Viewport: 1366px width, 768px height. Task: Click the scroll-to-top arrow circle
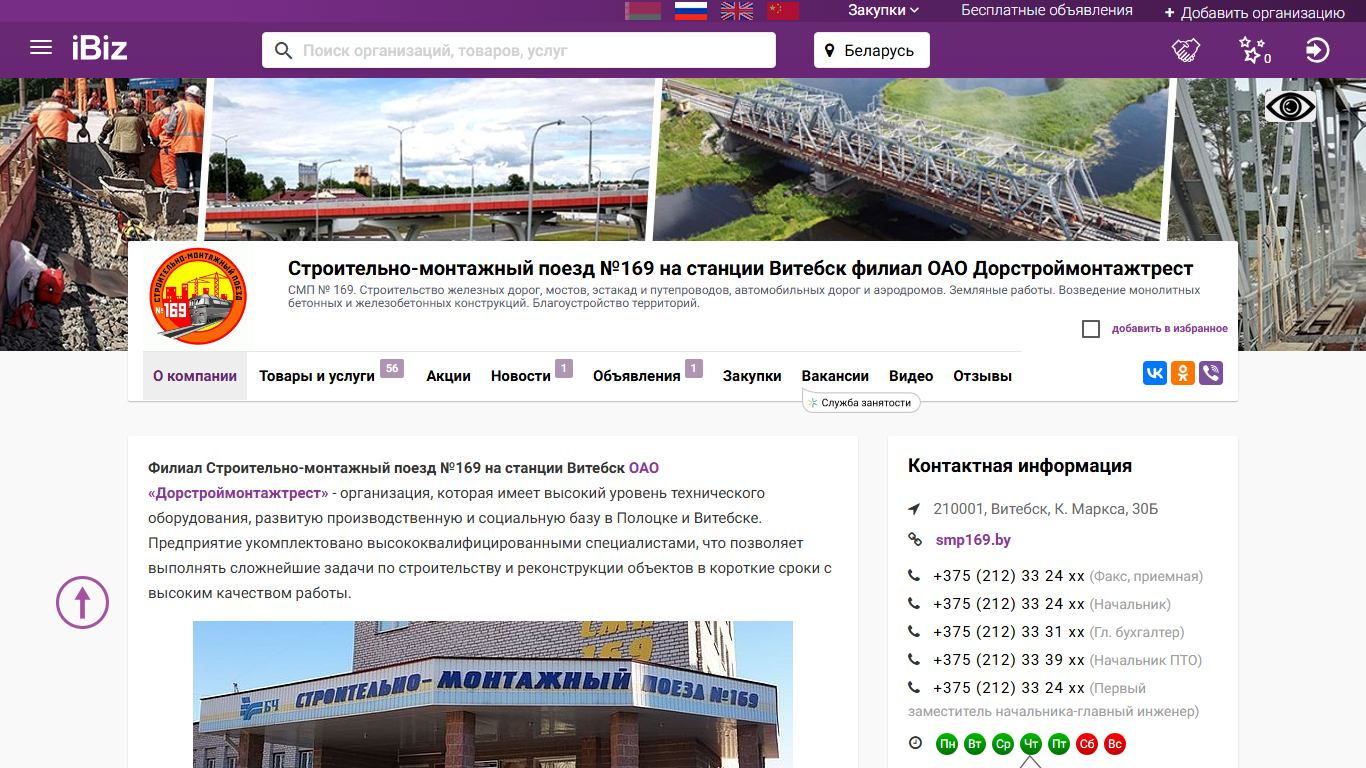[x=82, y=602]
